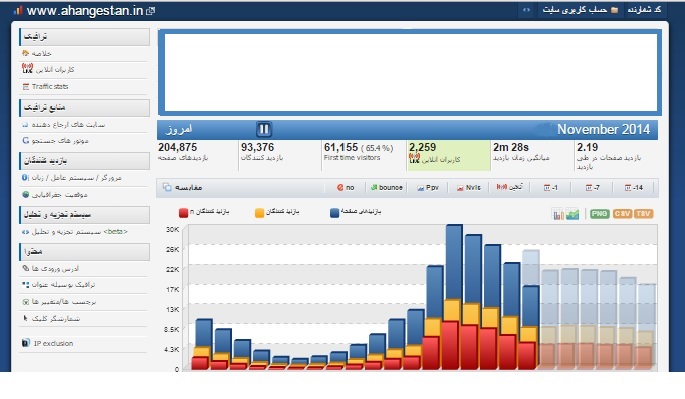
Task: Switch to the area line chart view icon
Action: [572, 214]
